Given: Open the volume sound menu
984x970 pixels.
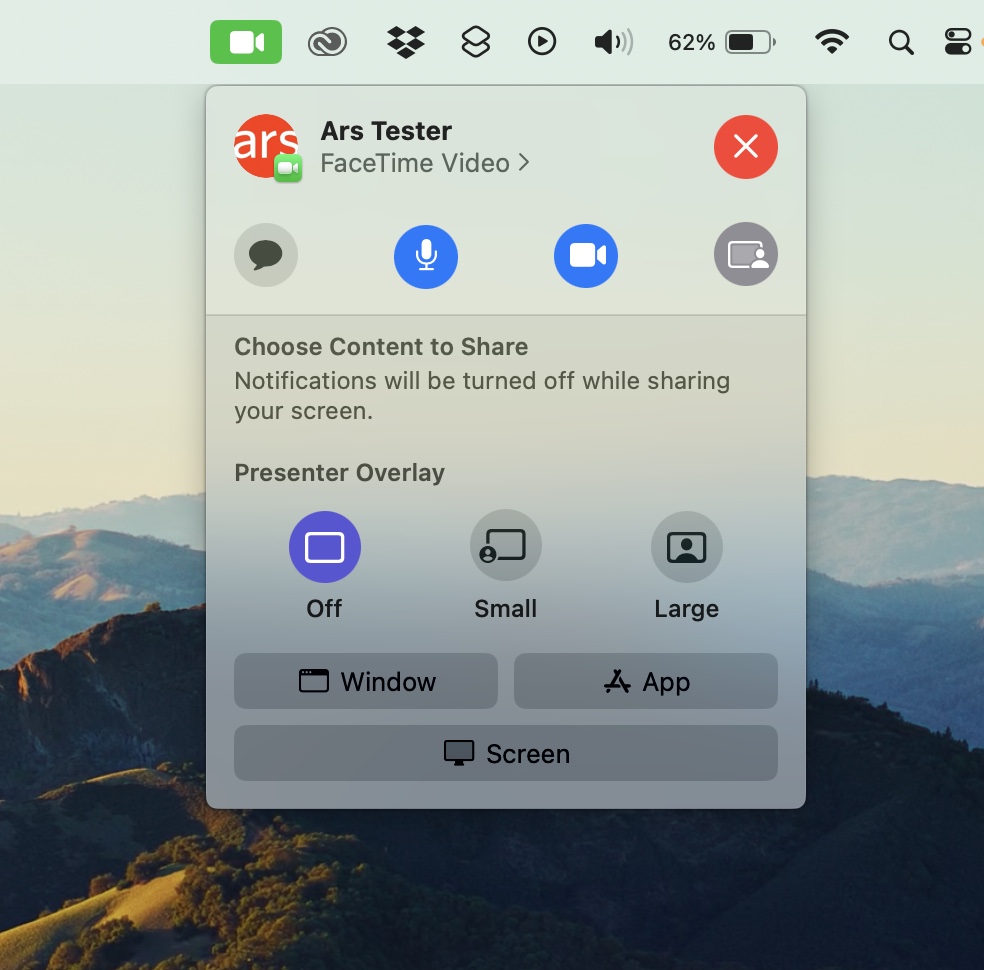Looking at the screenshot, I should click(x=613, y=42).
